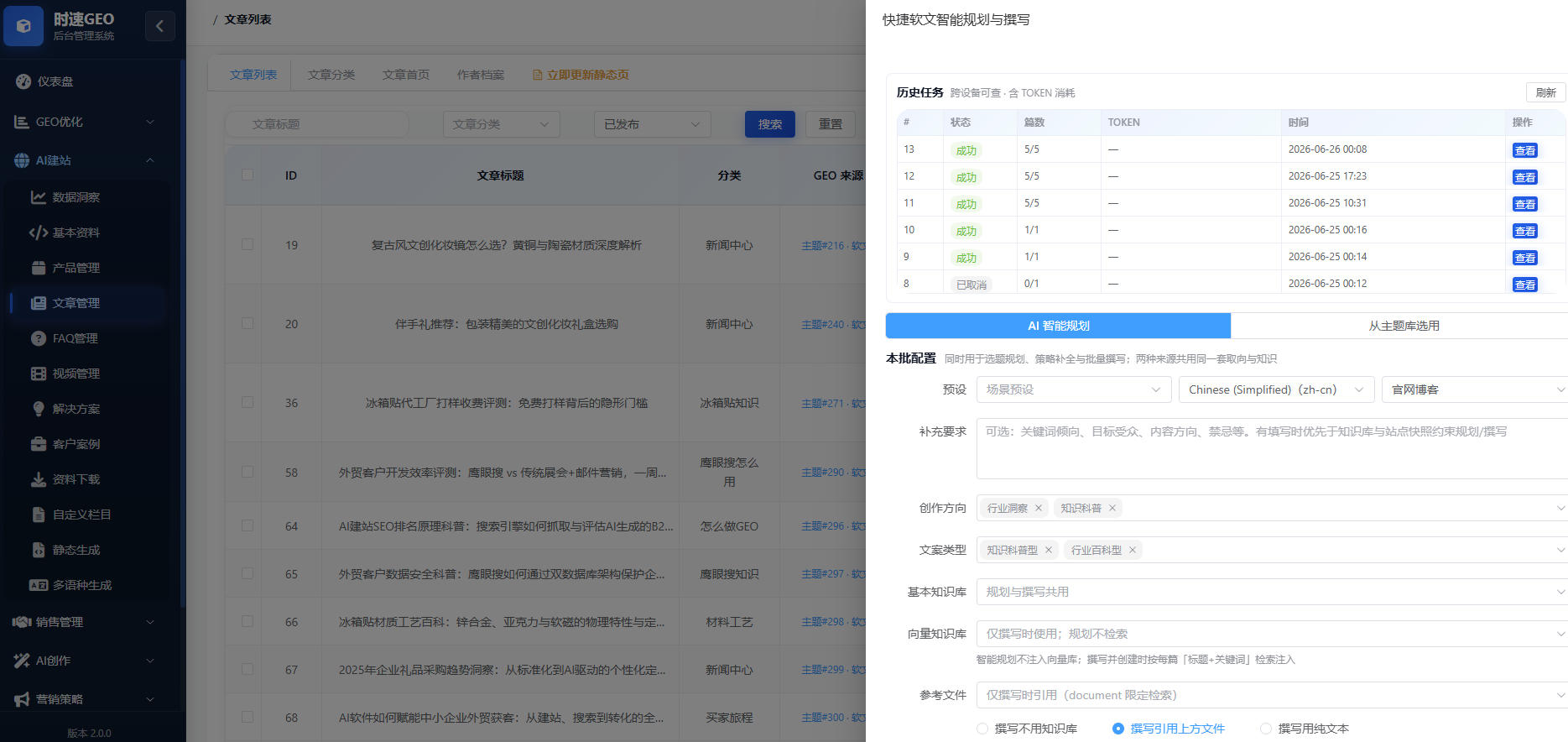Image resolution: width=1568 pixels, height=742 pixels.
Task: Open GEO source link 主题#216
Action: (833, 245)
